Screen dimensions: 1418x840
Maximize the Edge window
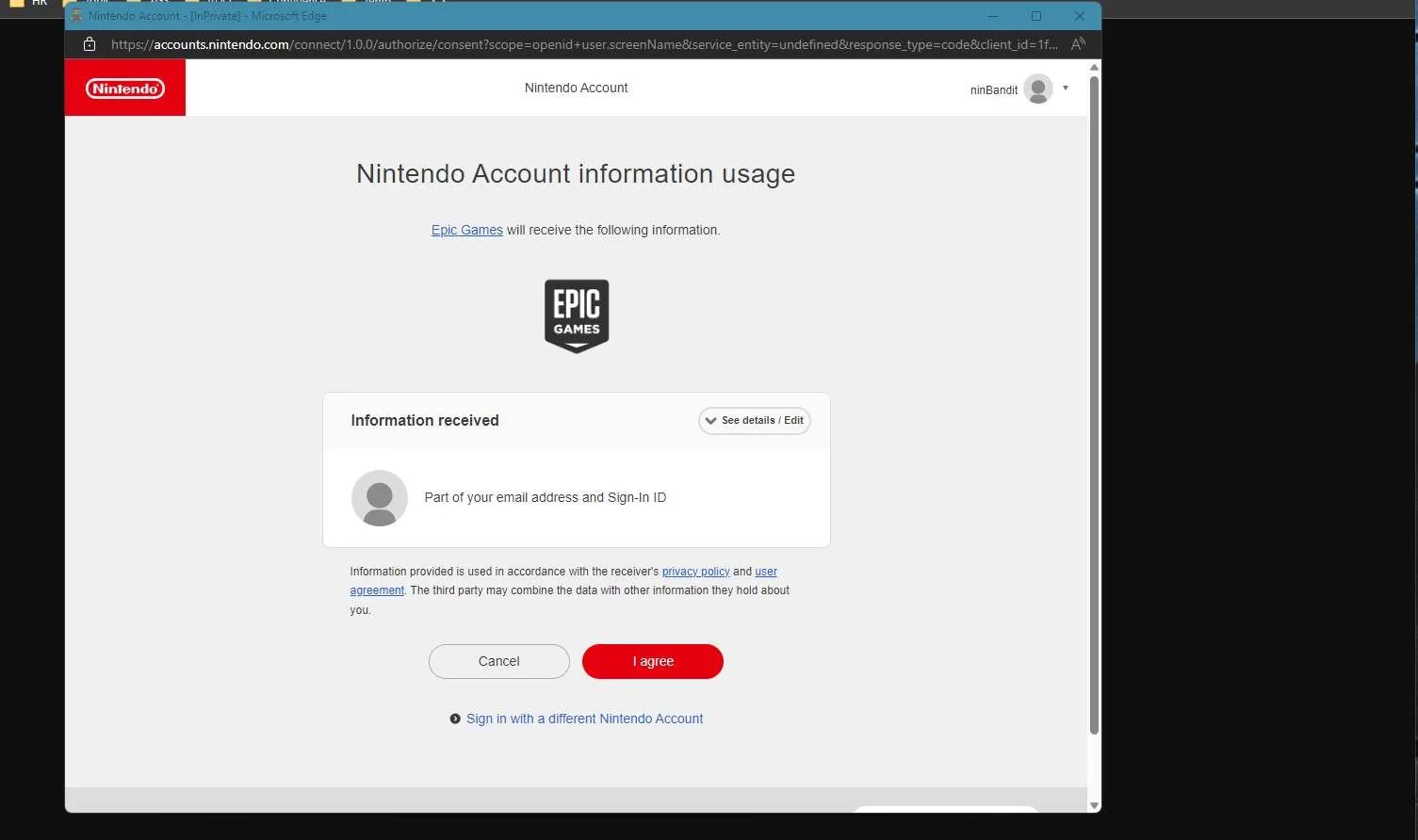pos(1036,16)
